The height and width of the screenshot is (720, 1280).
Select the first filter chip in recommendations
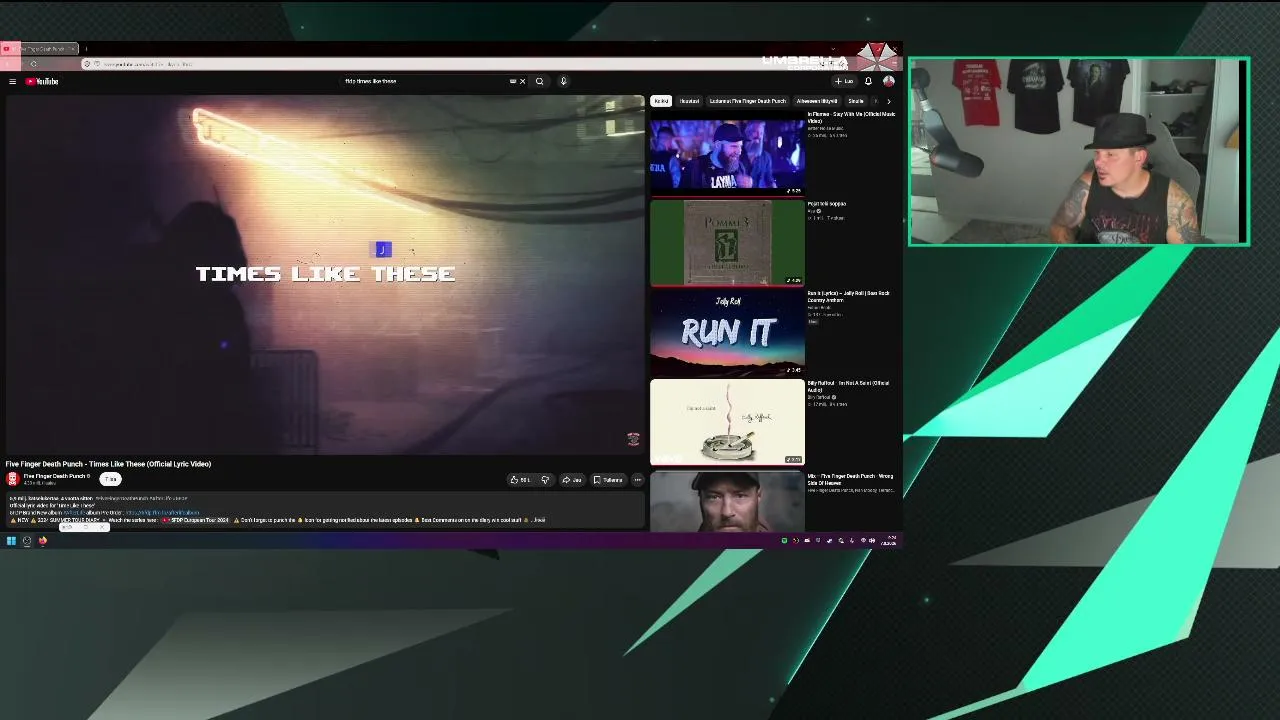tap(661, 101)
